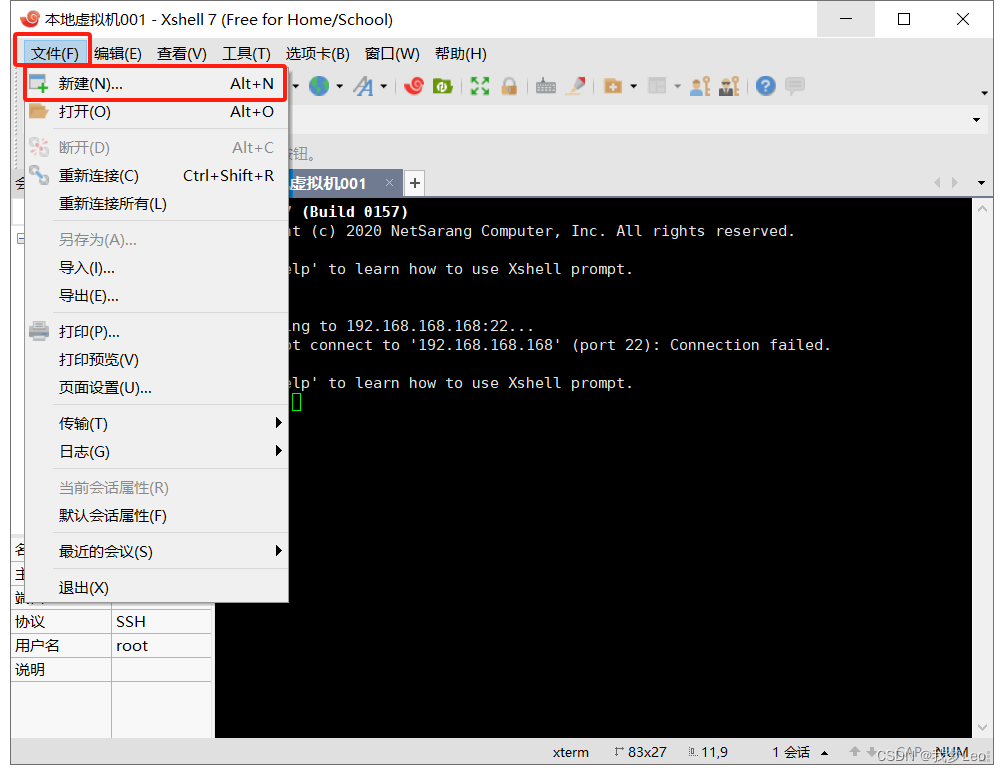1001x772 pixels.
Task: Click the new tab plus button
Action: point(414,183)
